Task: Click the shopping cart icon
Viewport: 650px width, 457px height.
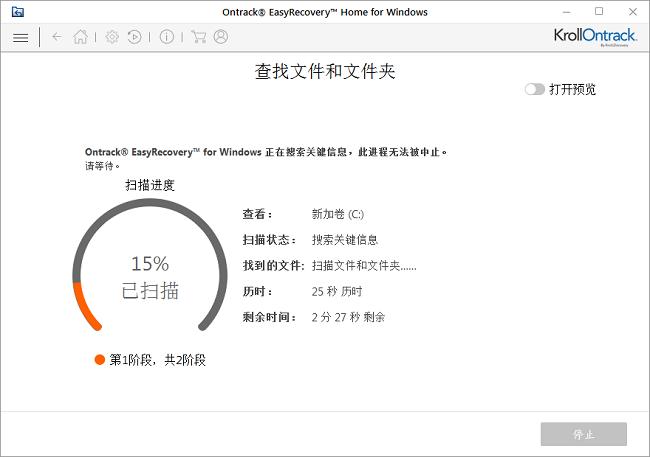Action: [198, 37]
